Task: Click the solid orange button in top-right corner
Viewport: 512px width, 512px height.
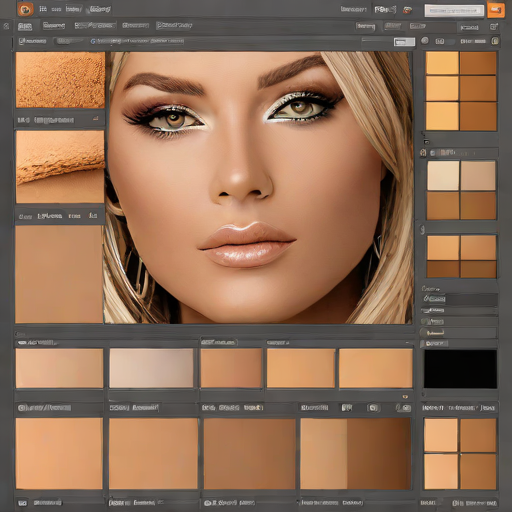Action: point(496,10)
